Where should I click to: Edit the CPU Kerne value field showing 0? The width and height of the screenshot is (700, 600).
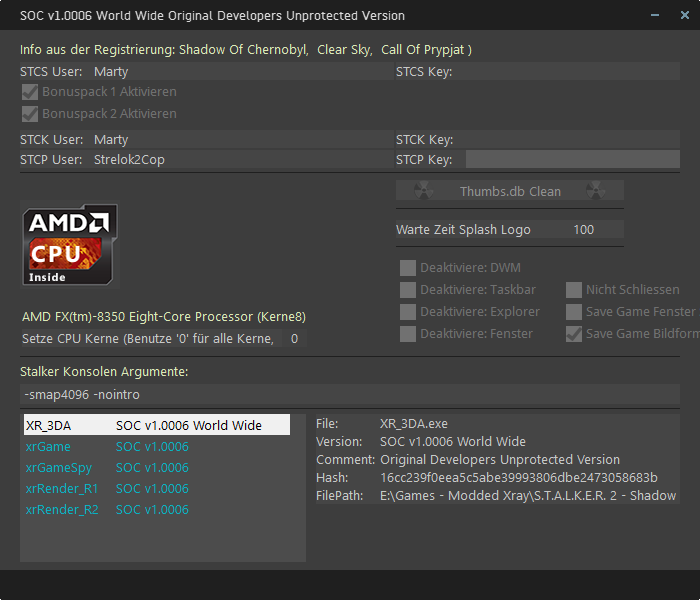[294, 338]
